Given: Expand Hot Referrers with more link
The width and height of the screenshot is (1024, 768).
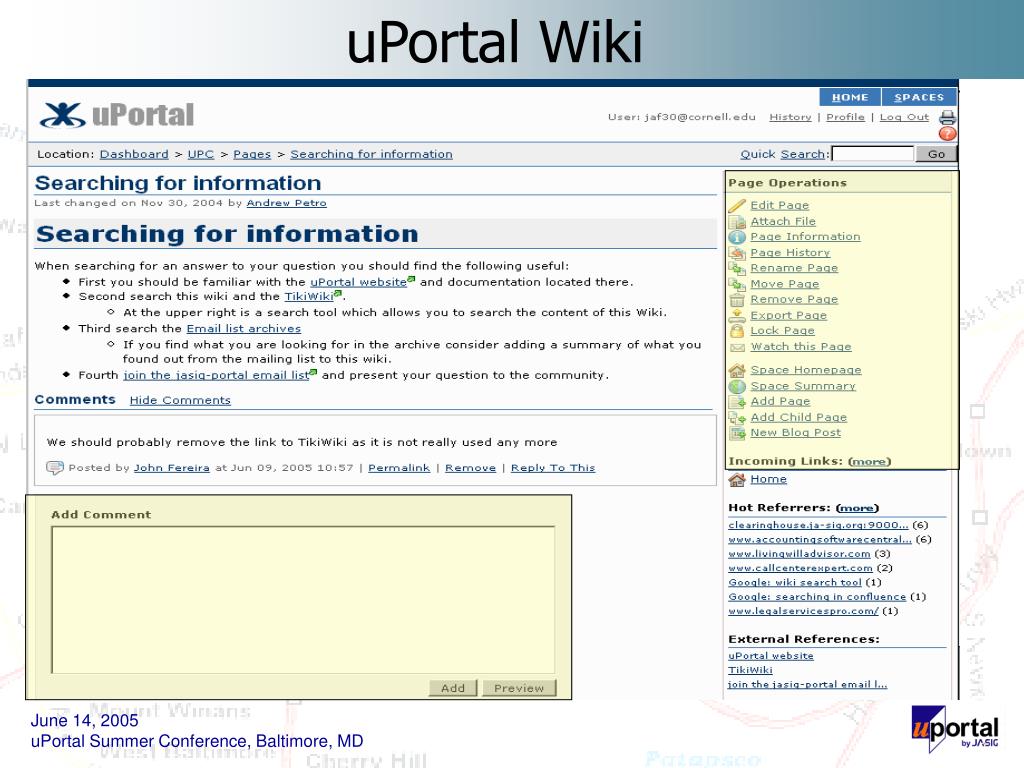Looking at the screenshot, I should click(x=857, y=507).
